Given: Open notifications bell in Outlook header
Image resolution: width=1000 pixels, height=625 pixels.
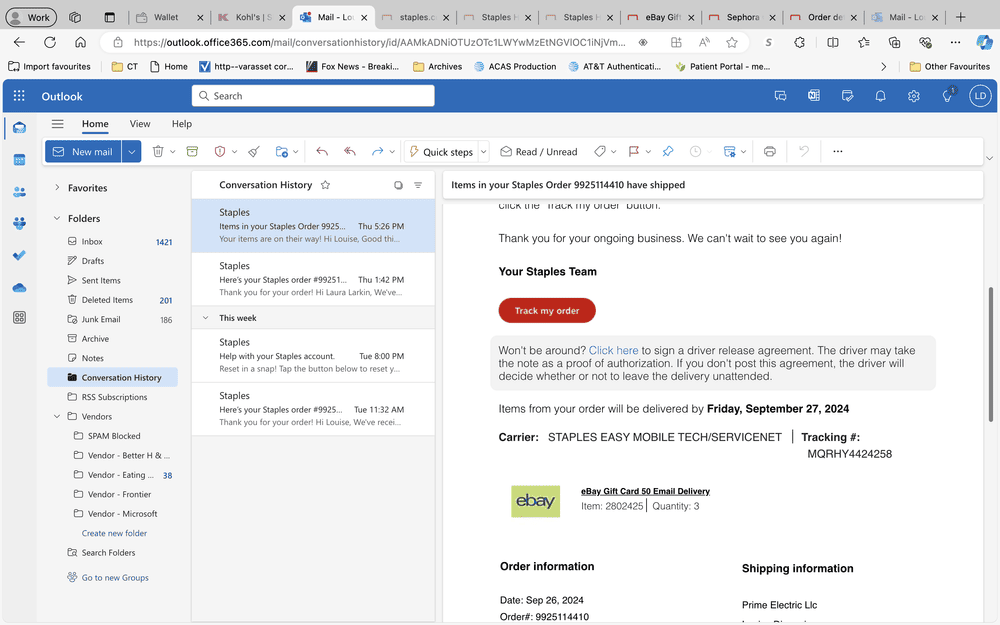Looking at the screenshot, I should (x=880, y=96).
